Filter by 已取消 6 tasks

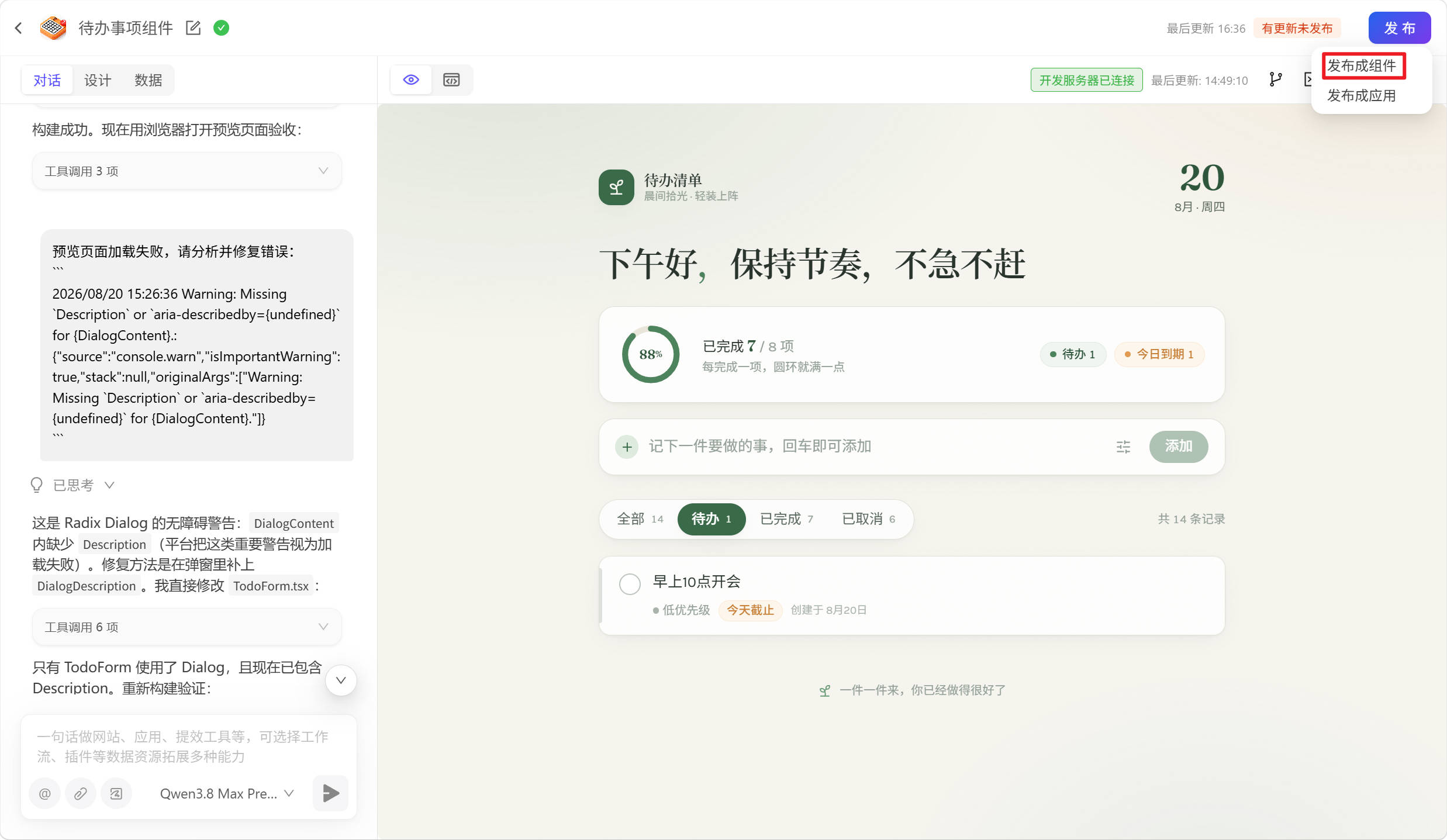pos(868,519)
